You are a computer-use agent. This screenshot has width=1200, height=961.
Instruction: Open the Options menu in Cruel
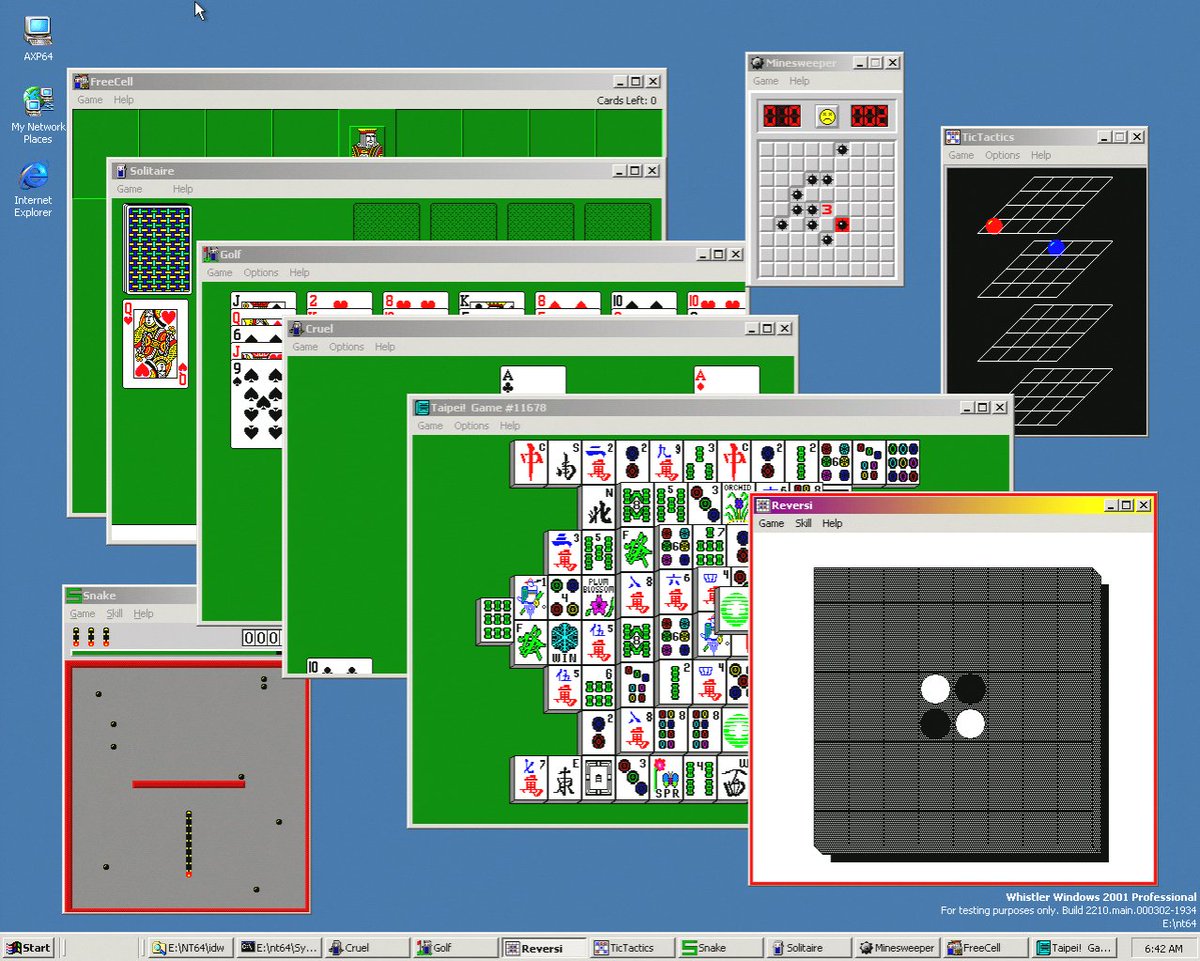pos(346,347)
